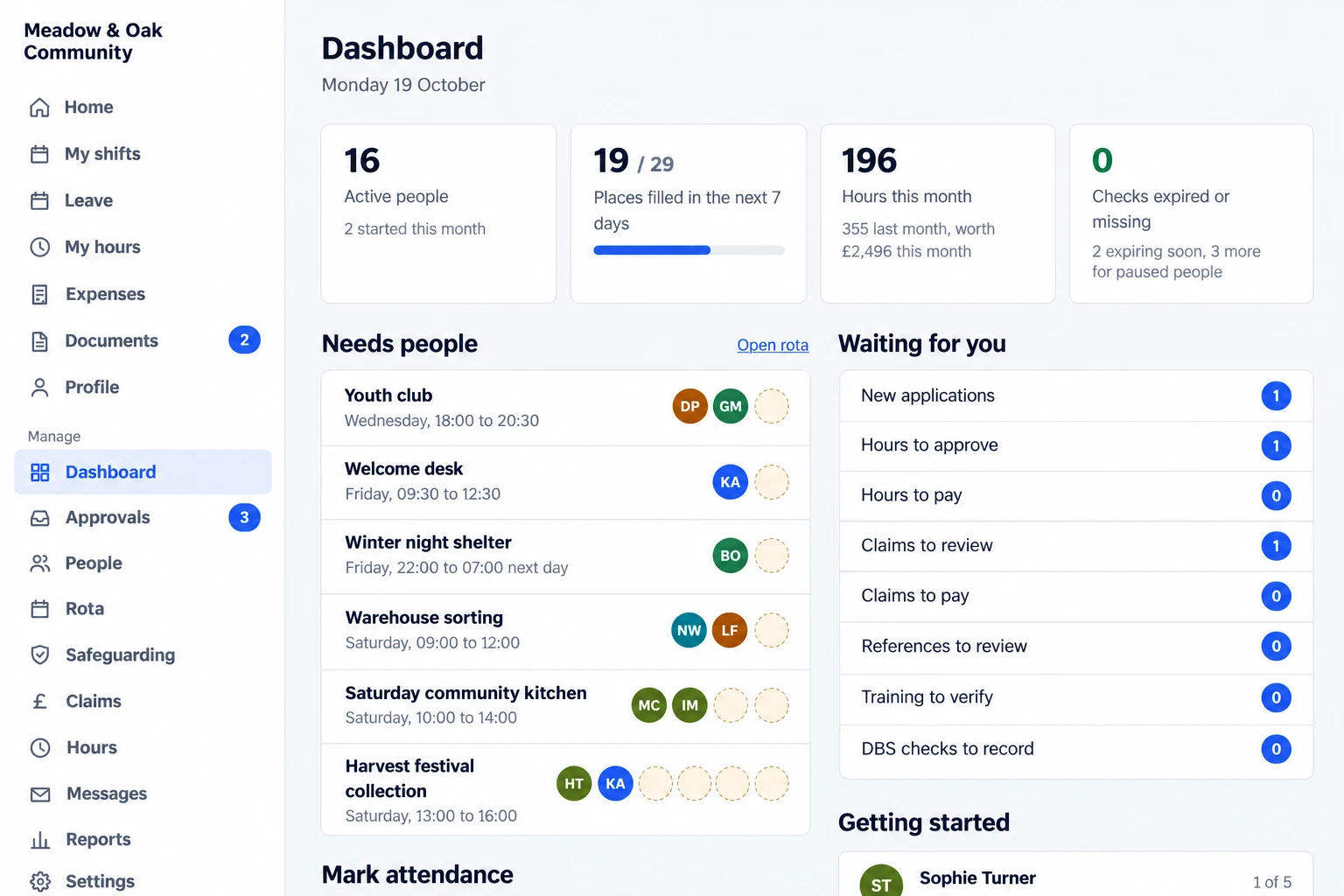Click the Hours this month card
This screenshot has width=1344, height=896.
pos(938,213)
